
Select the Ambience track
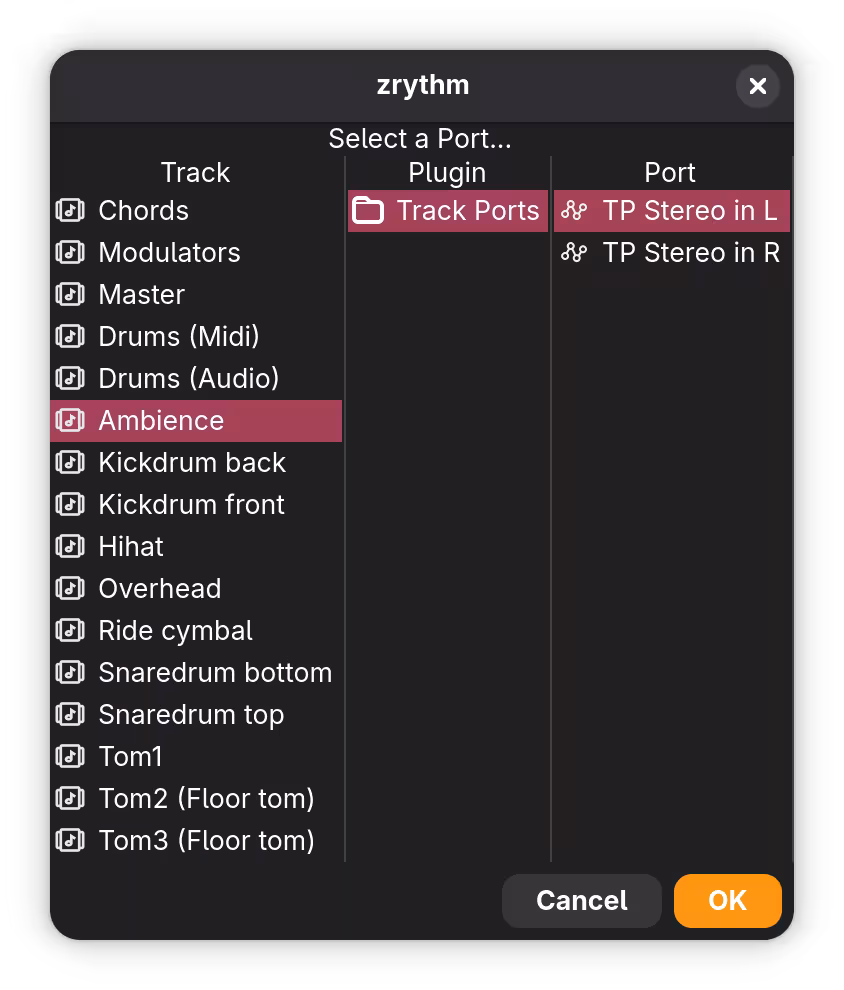(160, 420)
